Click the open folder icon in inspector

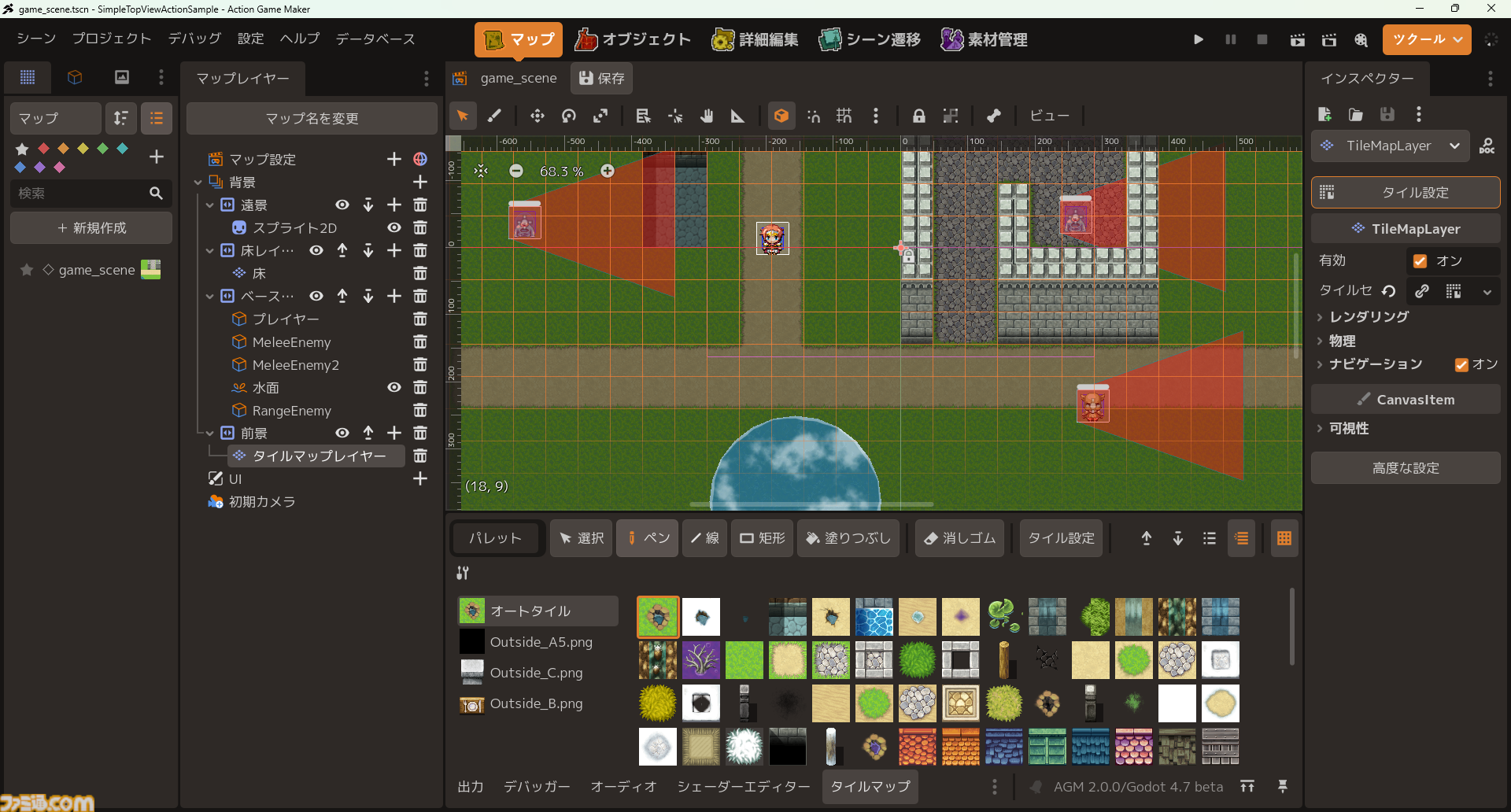pos(1356,114)
